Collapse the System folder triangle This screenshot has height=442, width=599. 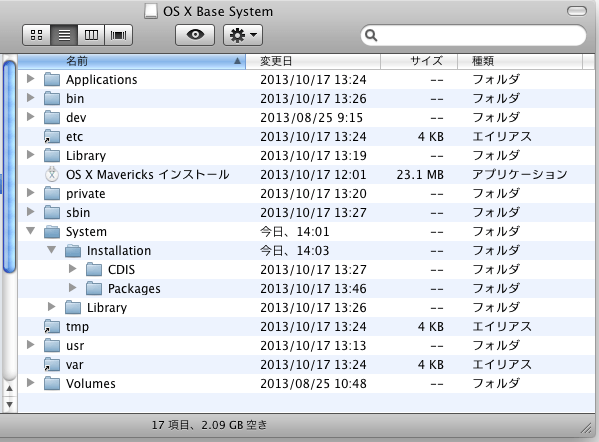coord(31,231)
